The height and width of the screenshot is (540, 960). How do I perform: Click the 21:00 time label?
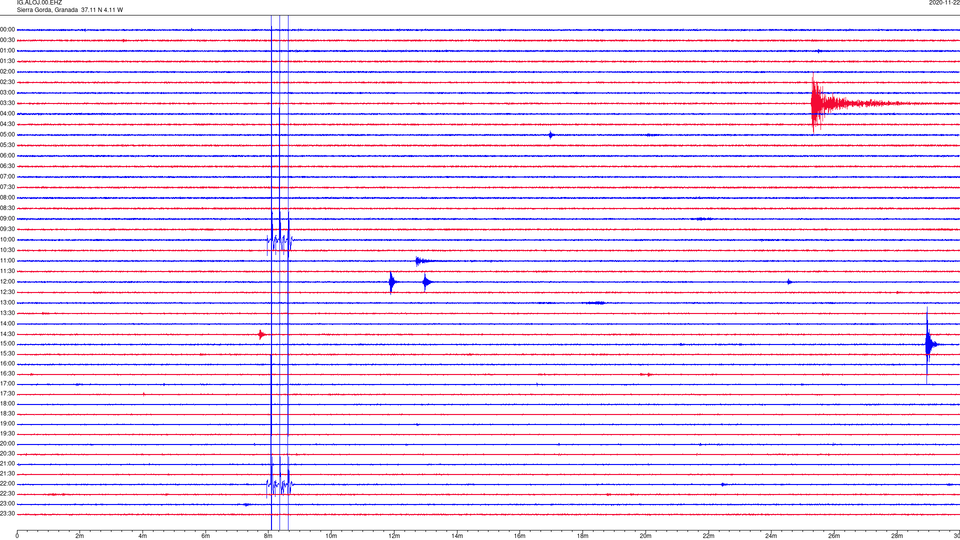click(7, 463)
